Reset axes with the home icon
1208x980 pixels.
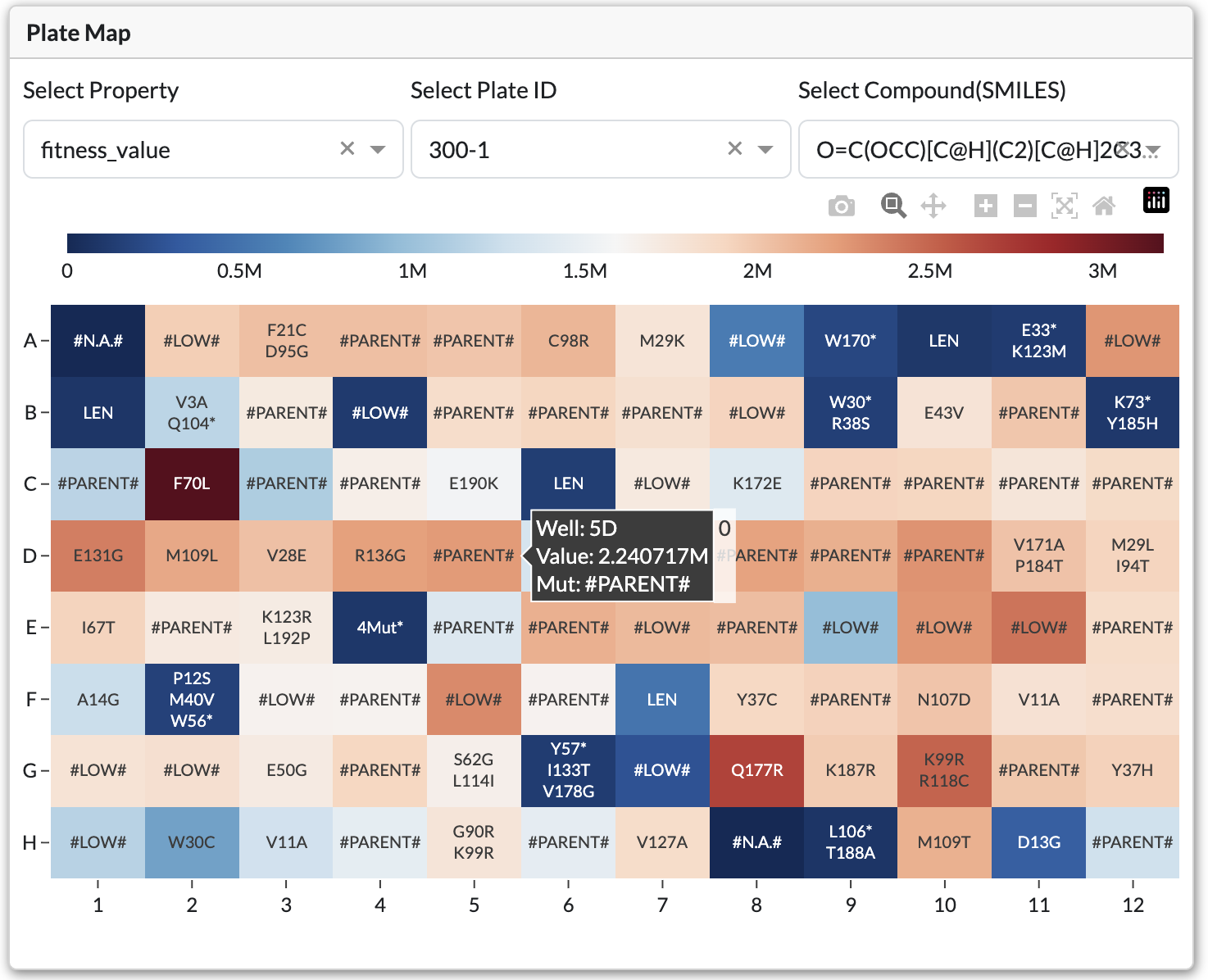click(x=1104, y=206)
